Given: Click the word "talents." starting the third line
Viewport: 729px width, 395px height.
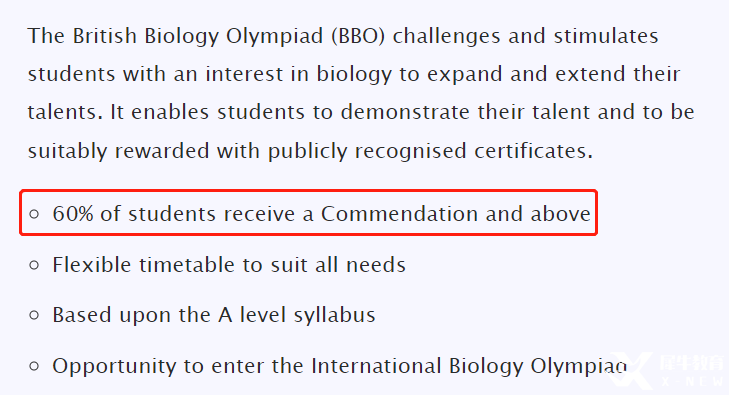Looking at the screenshot, I should pos(65,112).
